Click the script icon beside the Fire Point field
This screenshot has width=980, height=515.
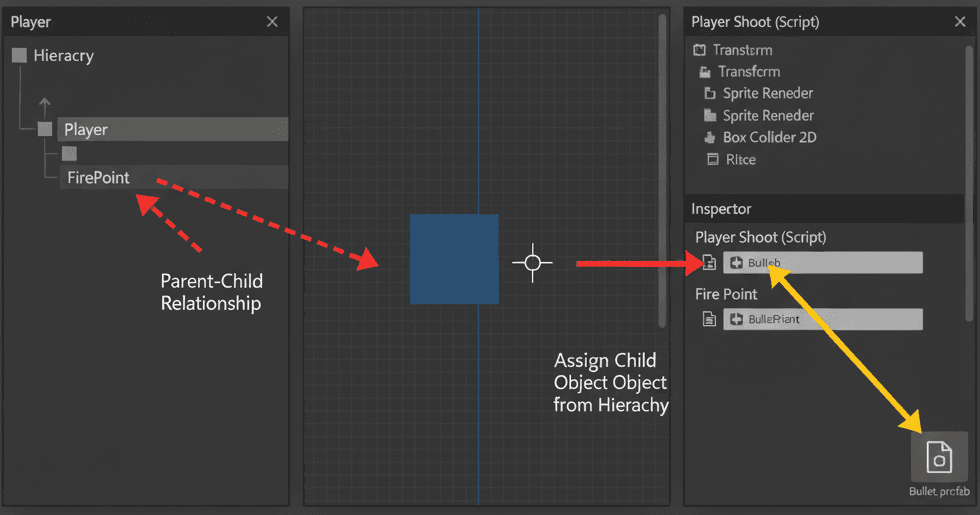709,320
